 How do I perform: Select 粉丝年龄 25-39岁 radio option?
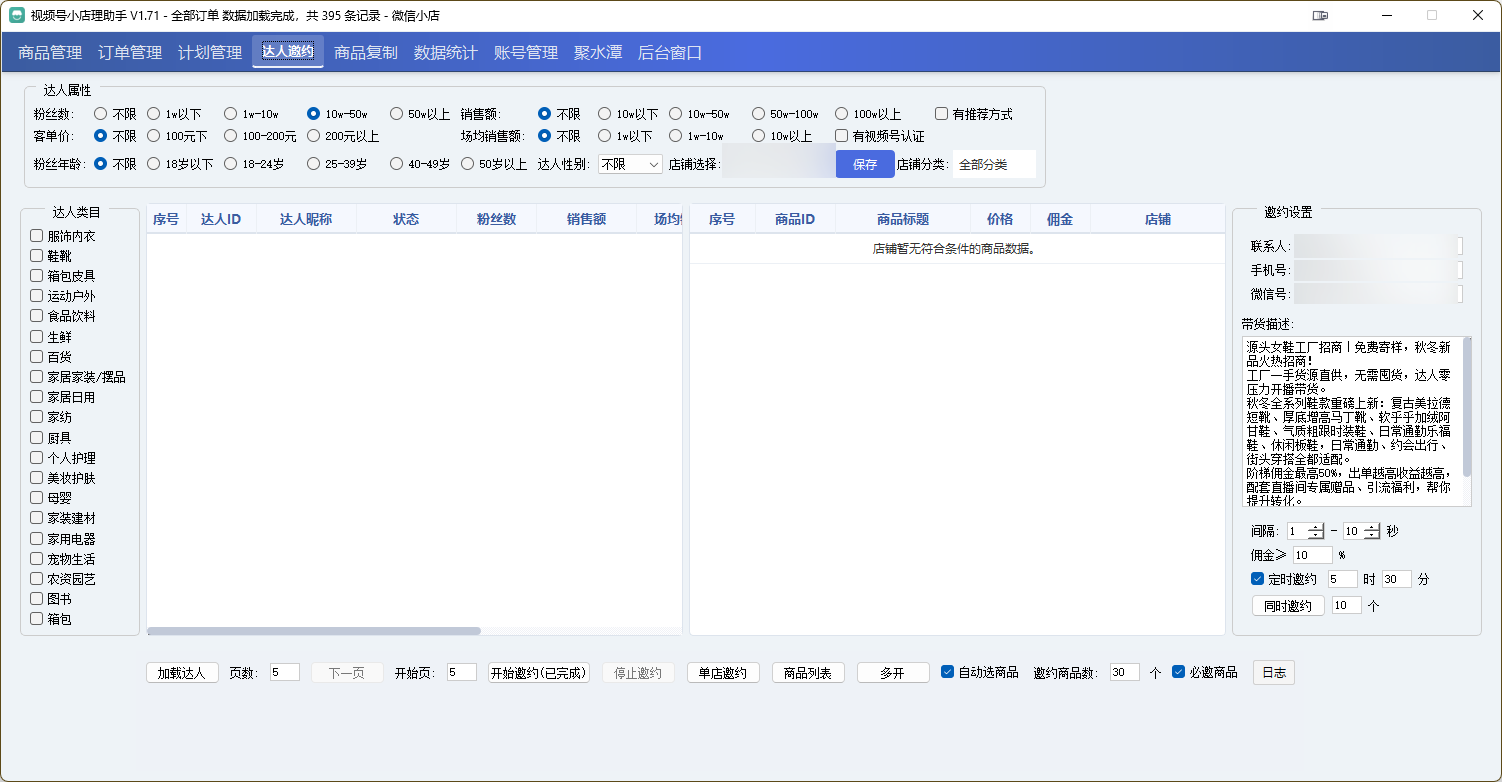[x=314, y=164]
